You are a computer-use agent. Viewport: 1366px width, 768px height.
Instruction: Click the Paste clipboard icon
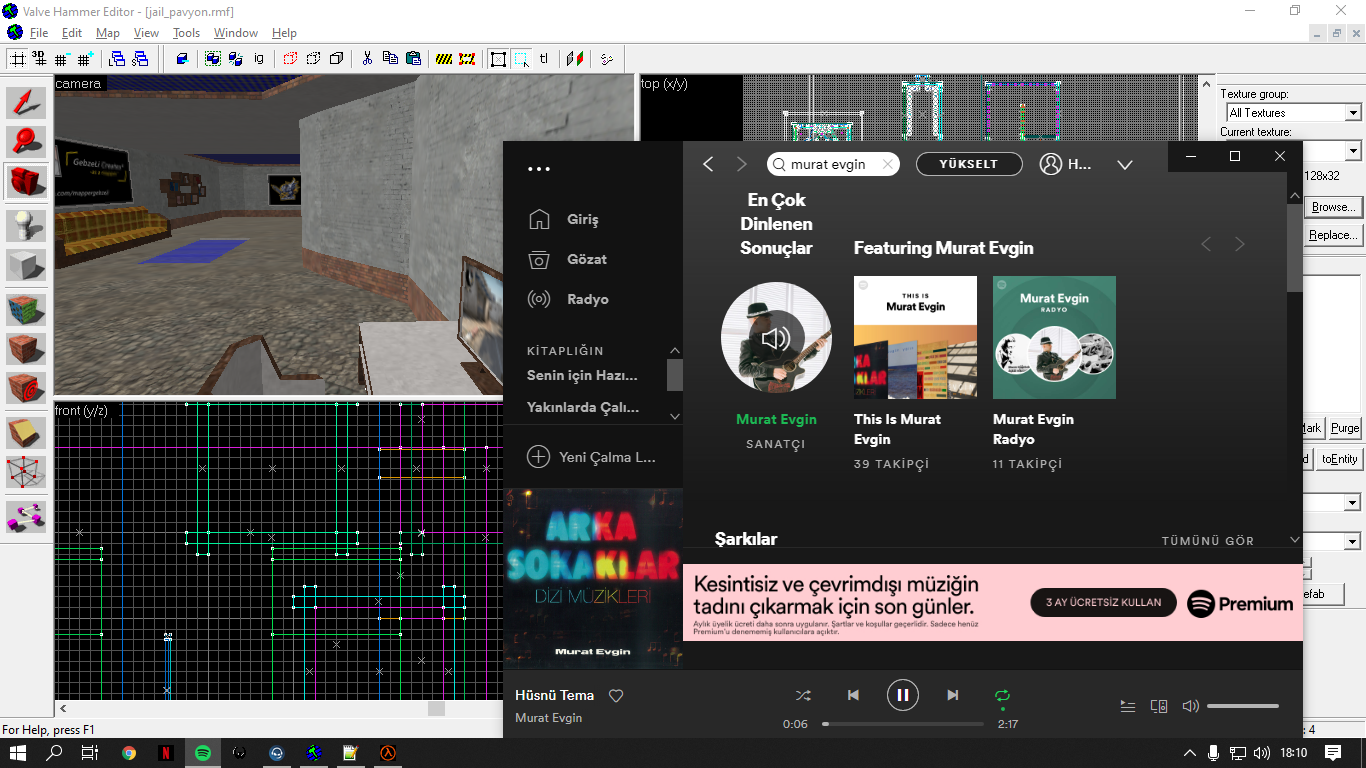pyautogui.click(x=413, y=59)
